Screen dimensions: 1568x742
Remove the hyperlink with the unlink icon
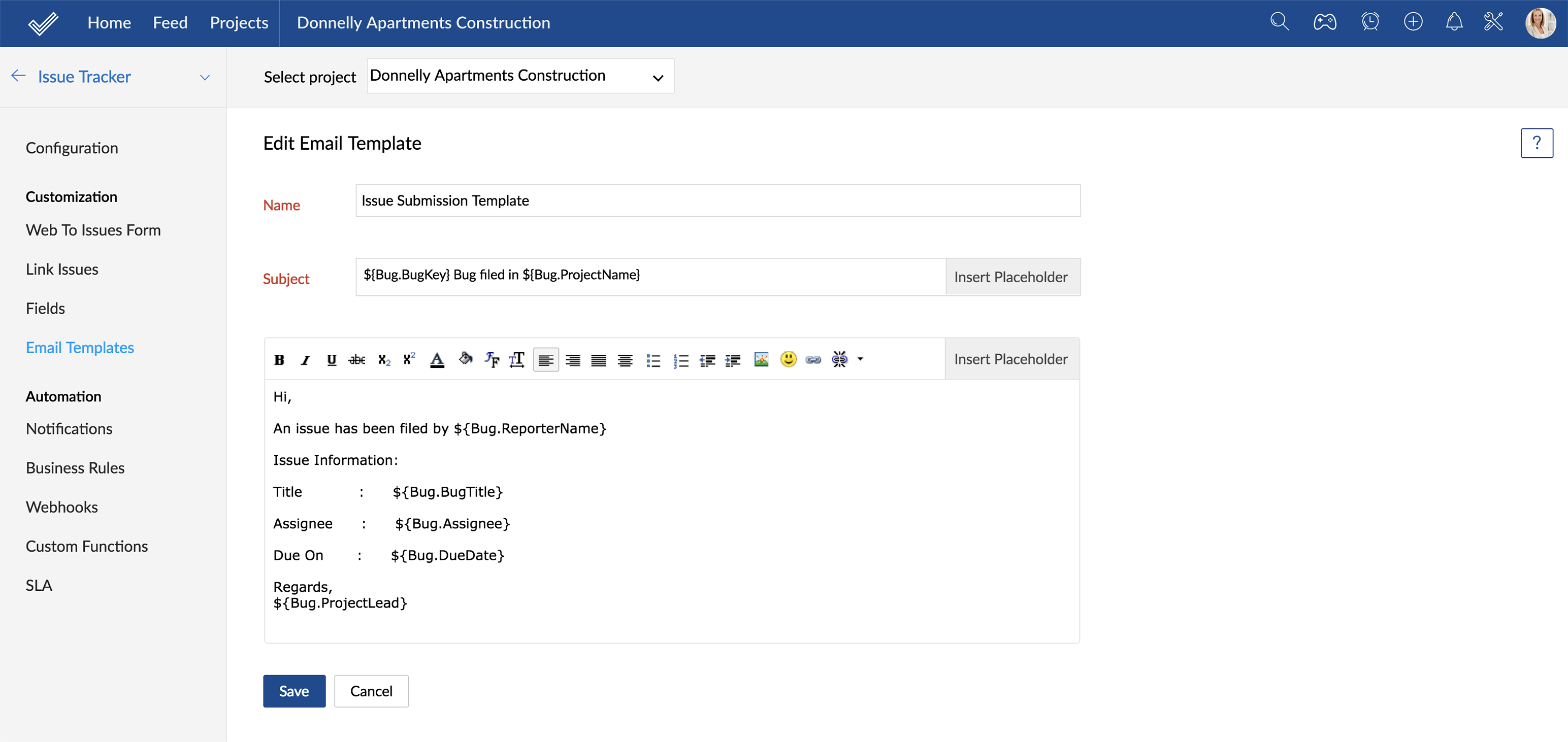tap(840, 359)
